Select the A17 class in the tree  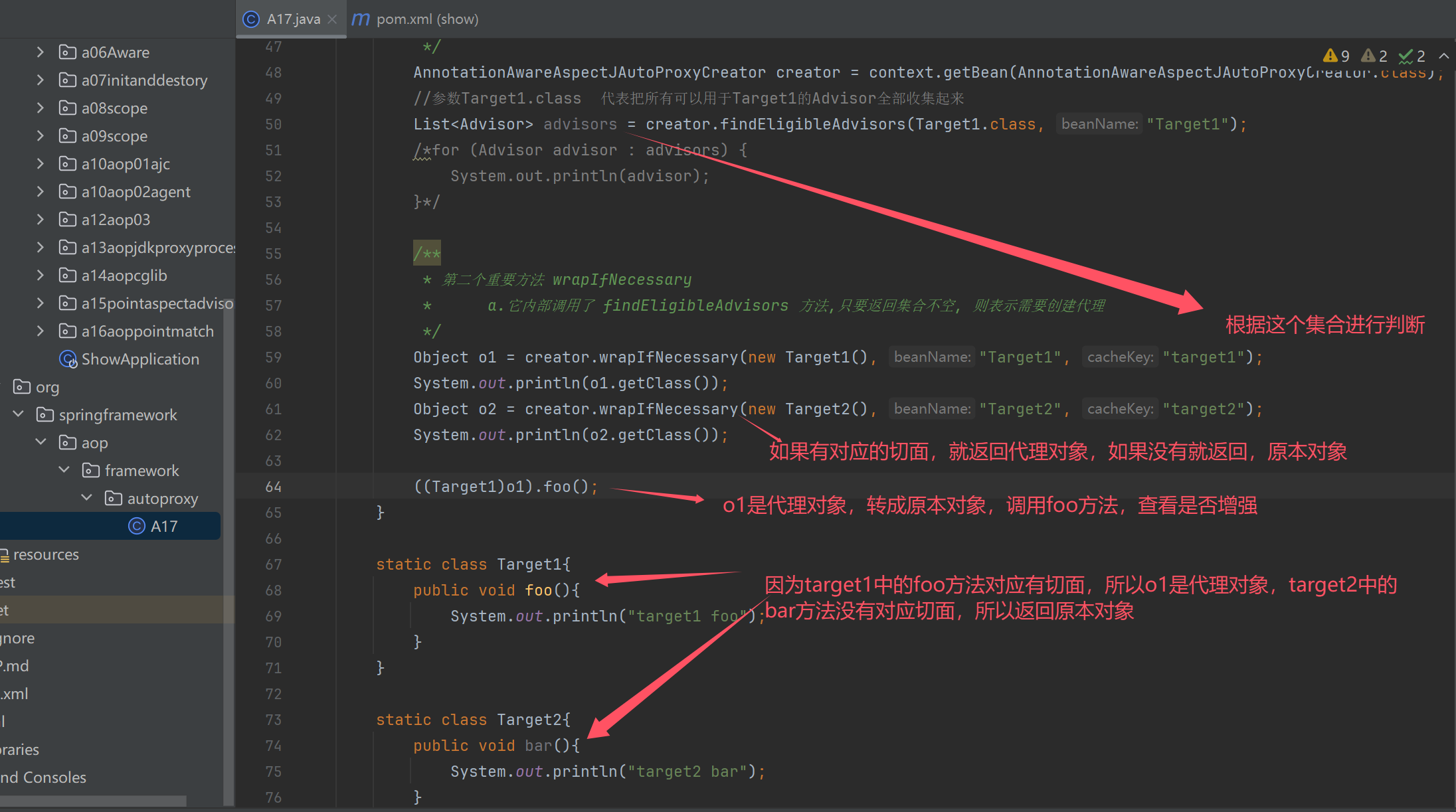coord(164,526)
